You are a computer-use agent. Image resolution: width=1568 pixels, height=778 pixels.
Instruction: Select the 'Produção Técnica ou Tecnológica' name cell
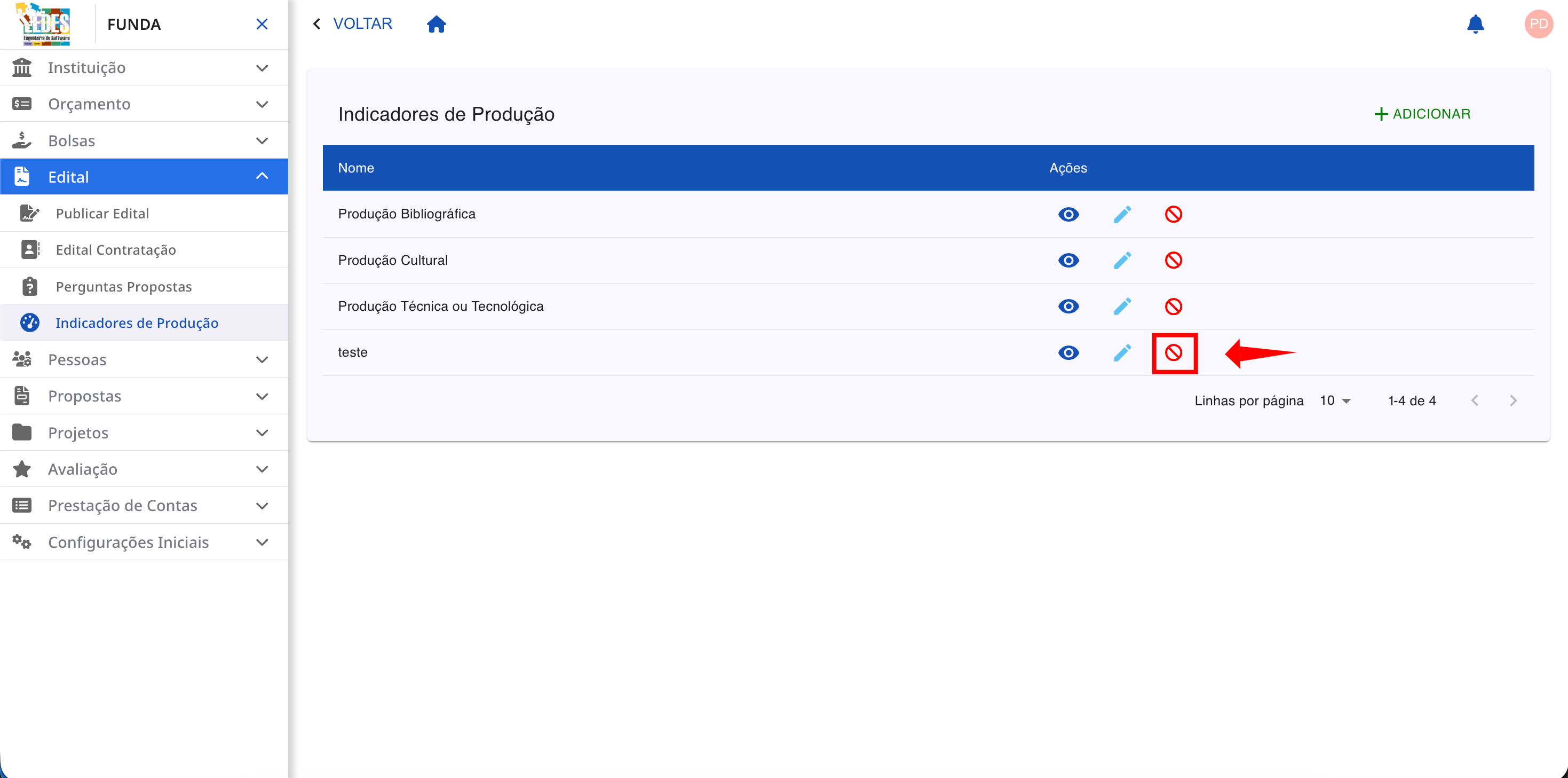click(441, 306)
